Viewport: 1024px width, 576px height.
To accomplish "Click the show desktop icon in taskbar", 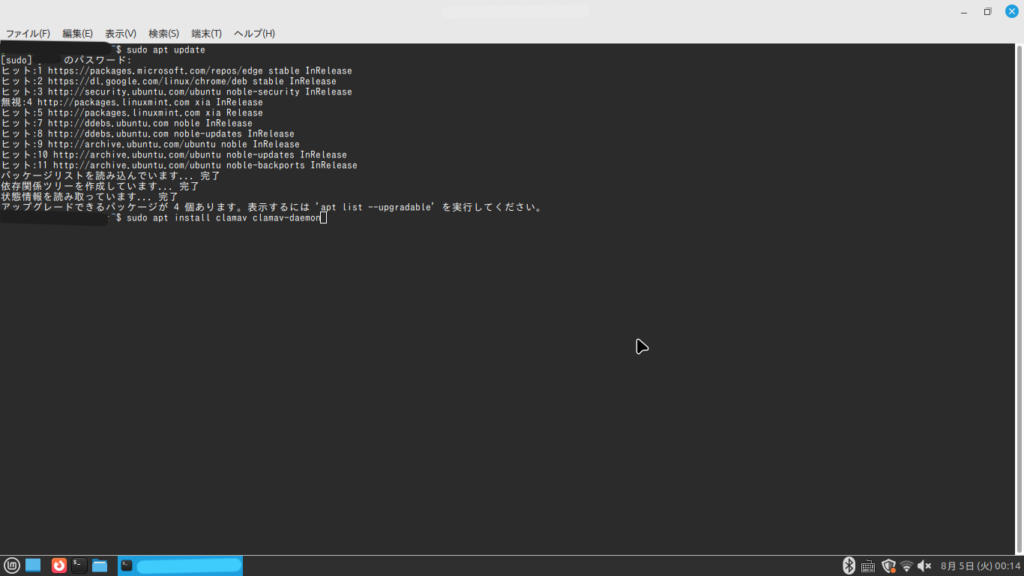I will tap(33, 565).
